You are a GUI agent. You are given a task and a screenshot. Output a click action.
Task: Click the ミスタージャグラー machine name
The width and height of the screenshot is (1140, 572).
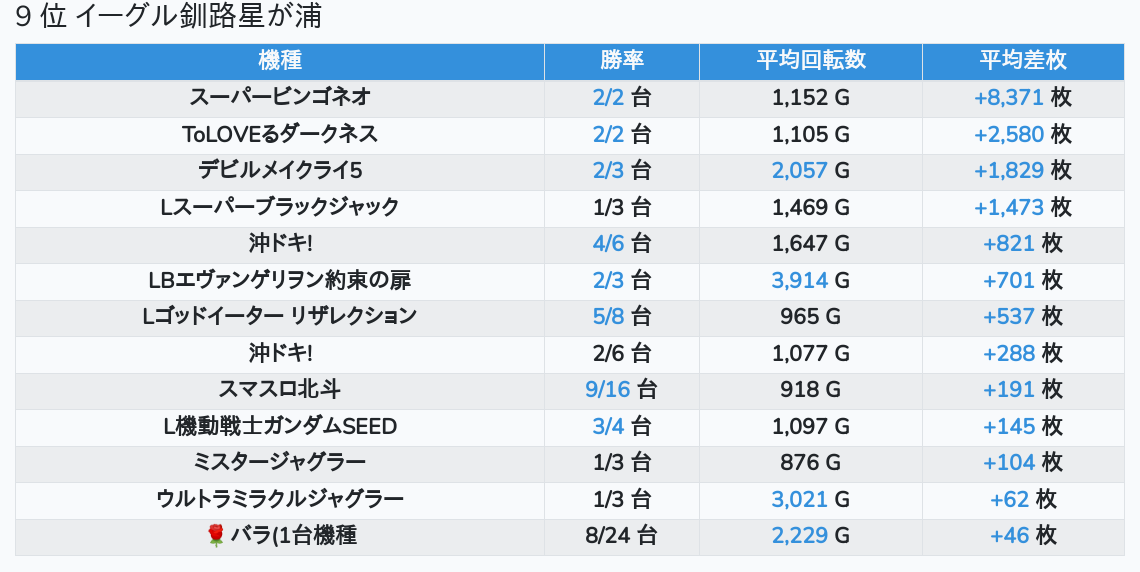(x=280, y=462)
